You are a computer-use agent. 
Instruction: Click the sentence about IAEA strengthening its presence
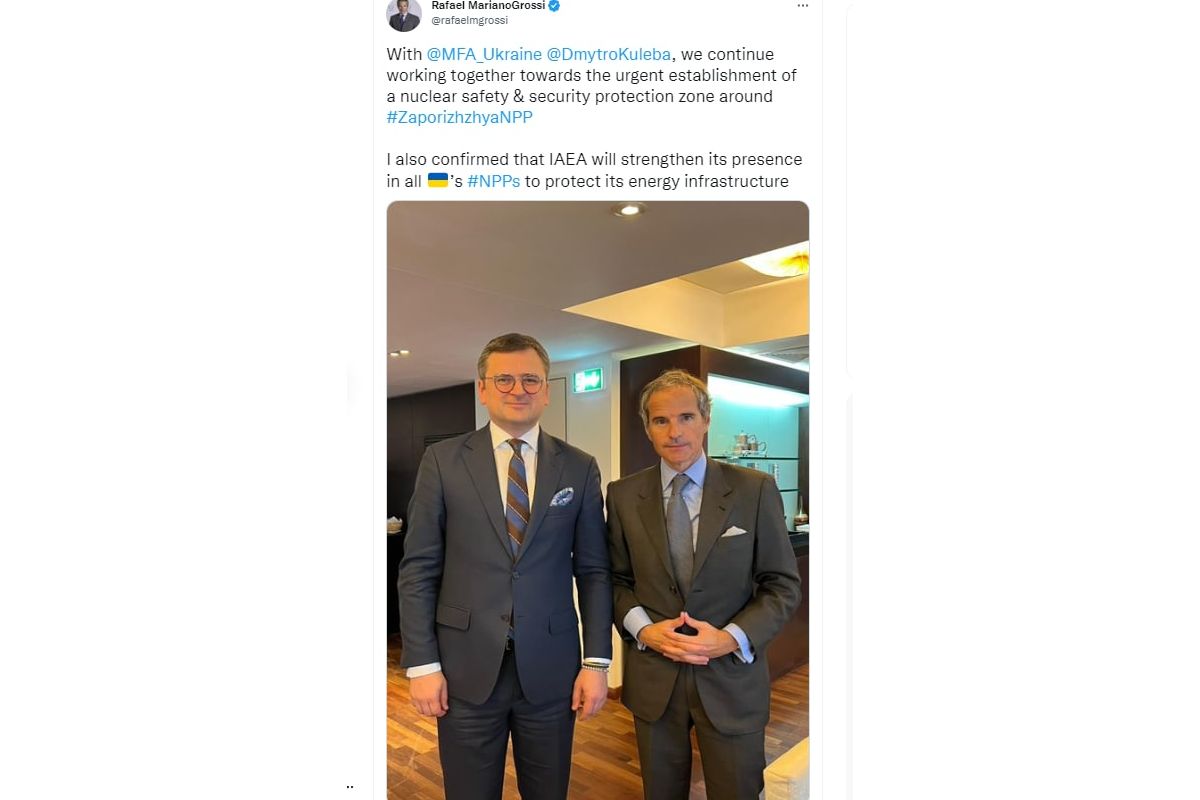594,170
